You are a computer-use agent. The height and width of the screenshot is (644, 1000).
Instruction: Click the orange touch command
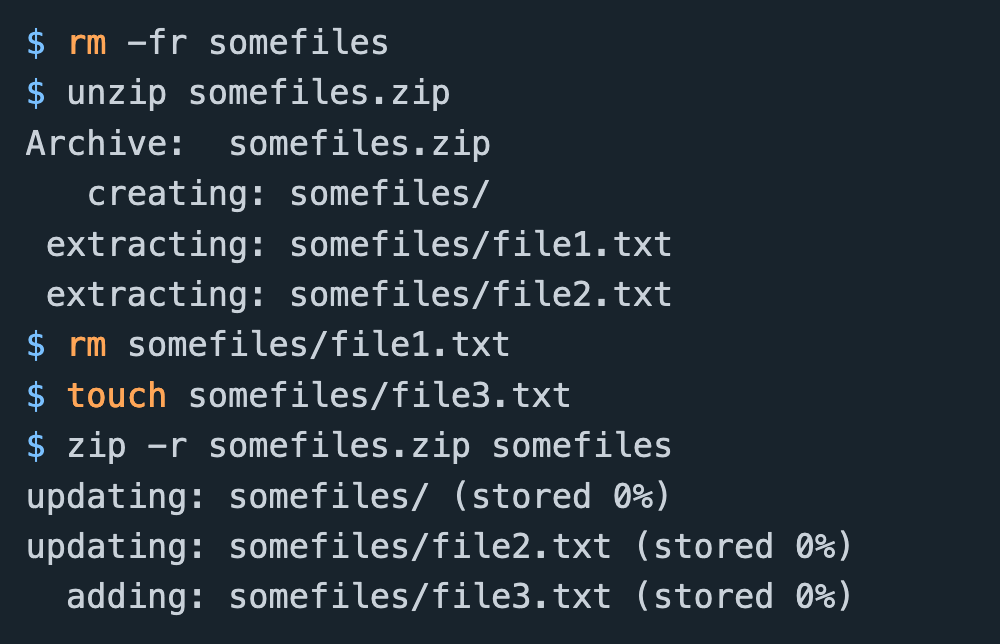tap(117, 395)
